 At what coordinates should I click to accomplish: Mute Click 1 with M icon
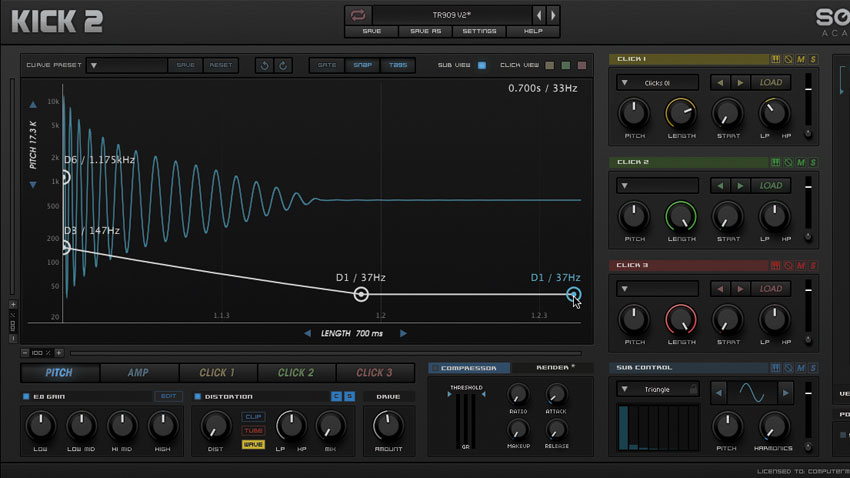801,59
